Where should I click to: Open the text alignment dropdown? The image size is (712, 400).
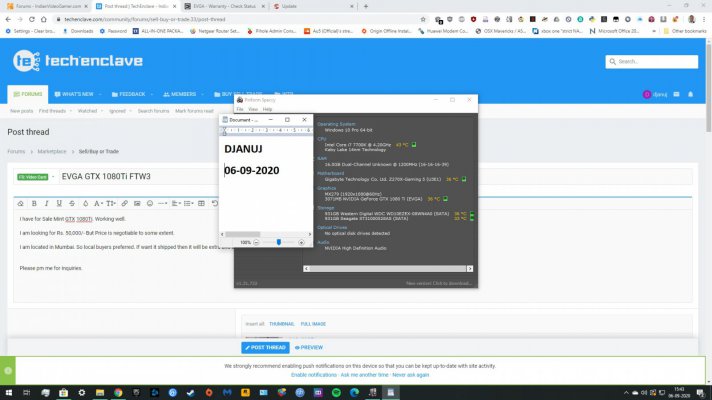click(x=176, y=203)
